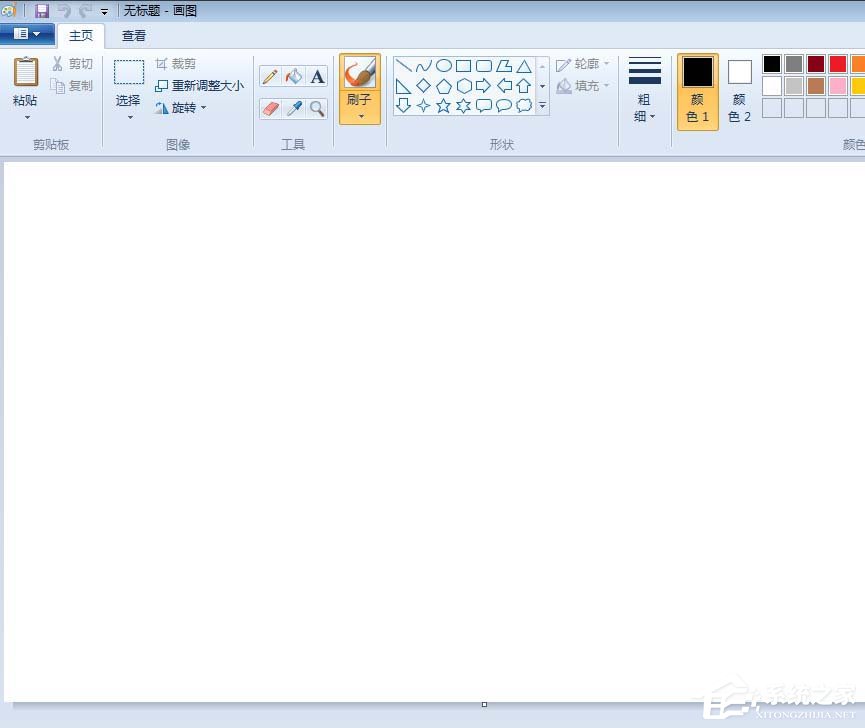The height and width of the screenshot is (728, 865).
Task: Choose the Six-point star shape
Action: pyautogui.click(x=463, y=105)
